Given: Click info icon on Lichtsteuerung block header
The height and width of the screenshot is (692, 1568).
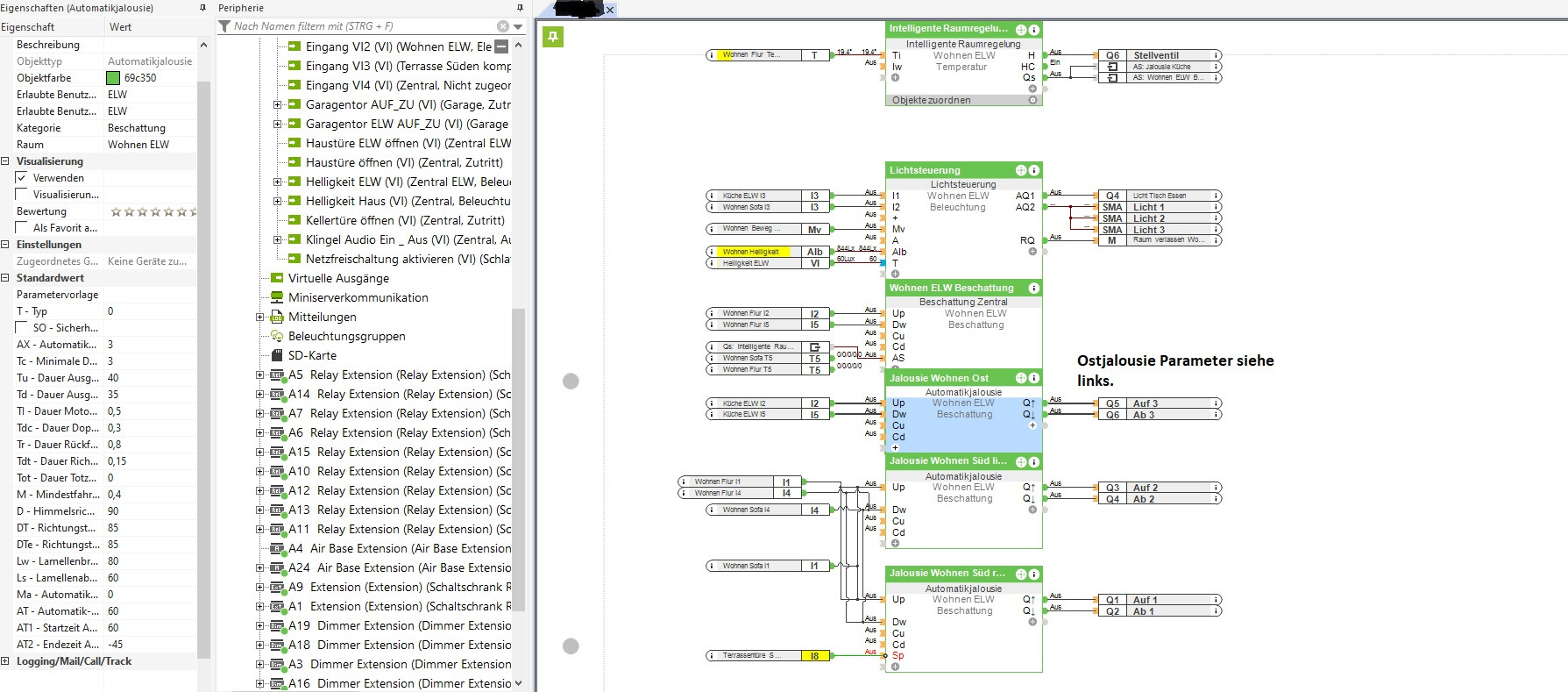Looking at the screenshot, I should (1034, 170).
